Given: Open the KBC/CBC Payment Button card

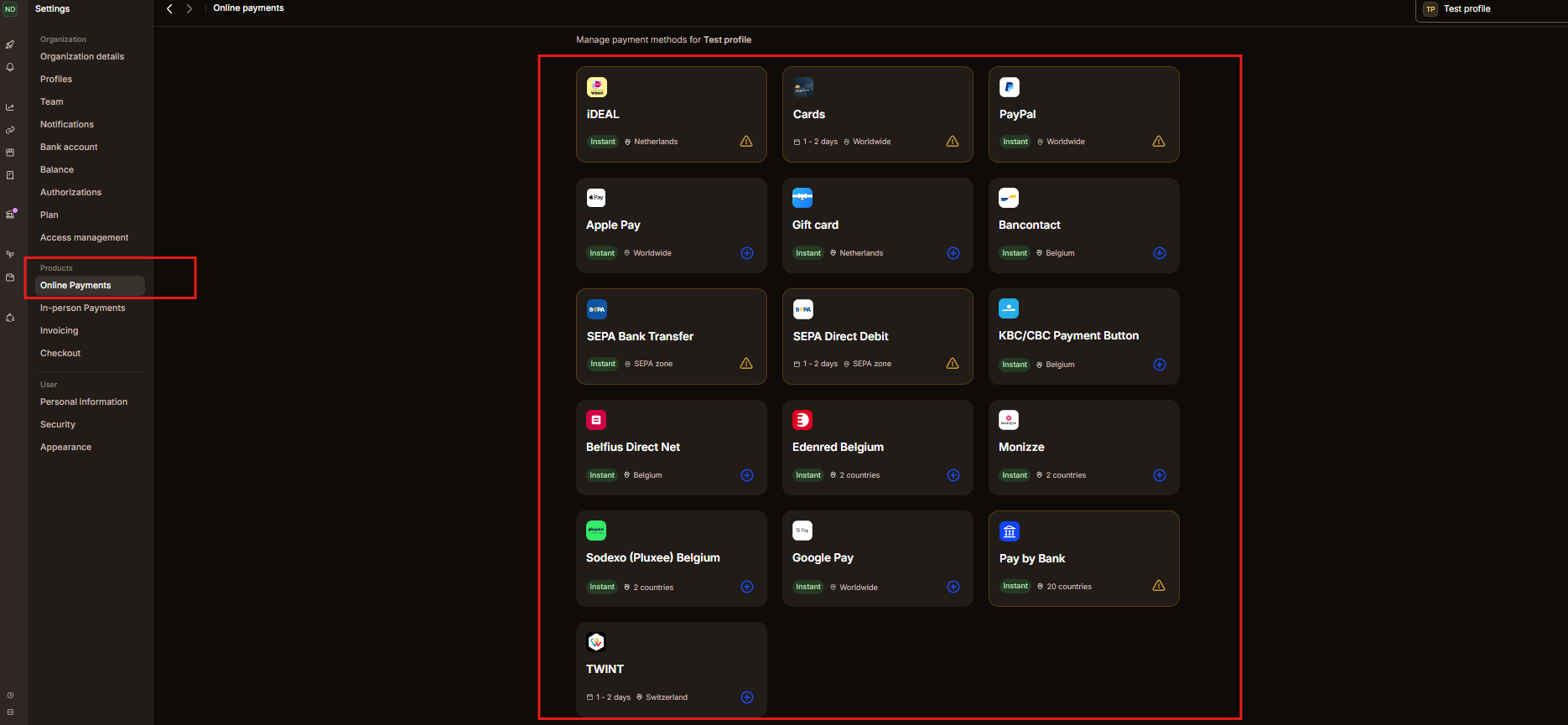Looking at the screenshot, I should 1084,337.
